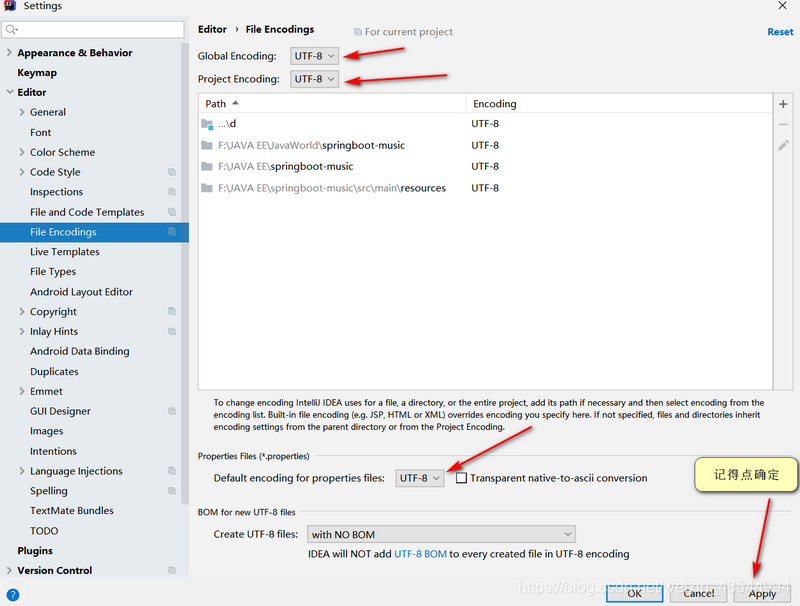
Task: Expand the General tree node
Action: (21, 112)
